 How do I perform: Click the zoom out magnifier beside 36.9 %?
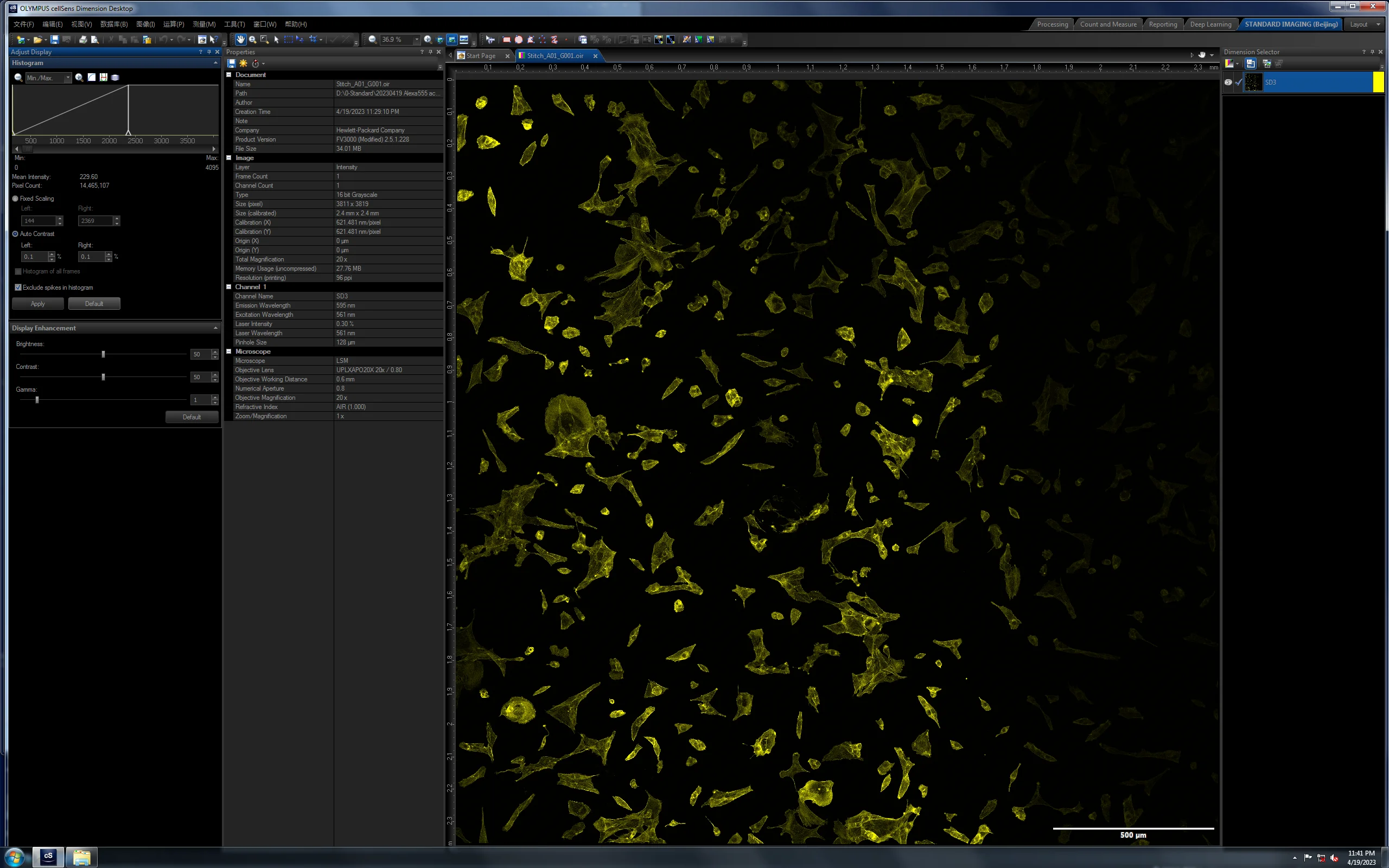point(373,40)
